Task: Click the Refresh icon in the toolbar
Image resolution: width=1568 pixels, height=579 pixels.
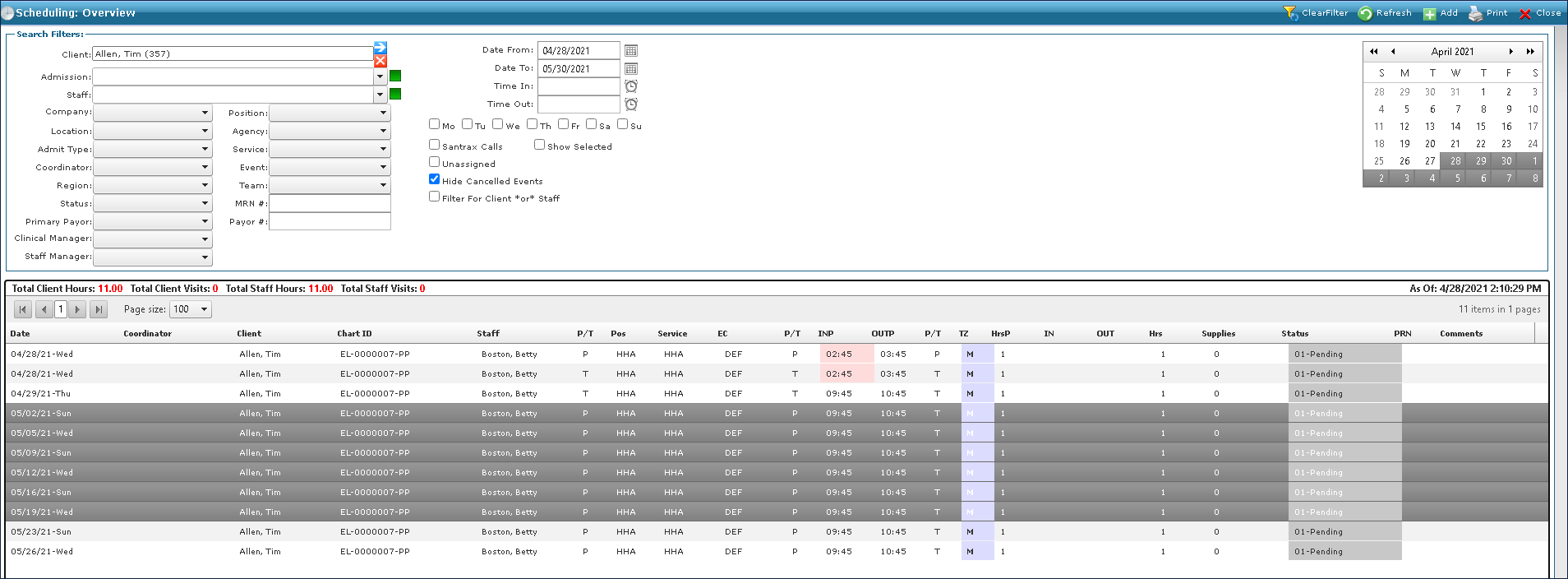Action: (1366, 13)
